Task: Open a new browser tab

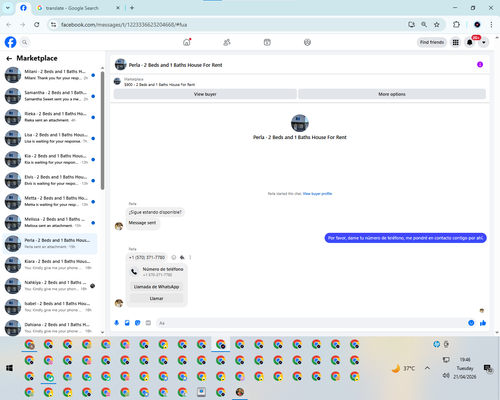Action: (x=132, y=8)
